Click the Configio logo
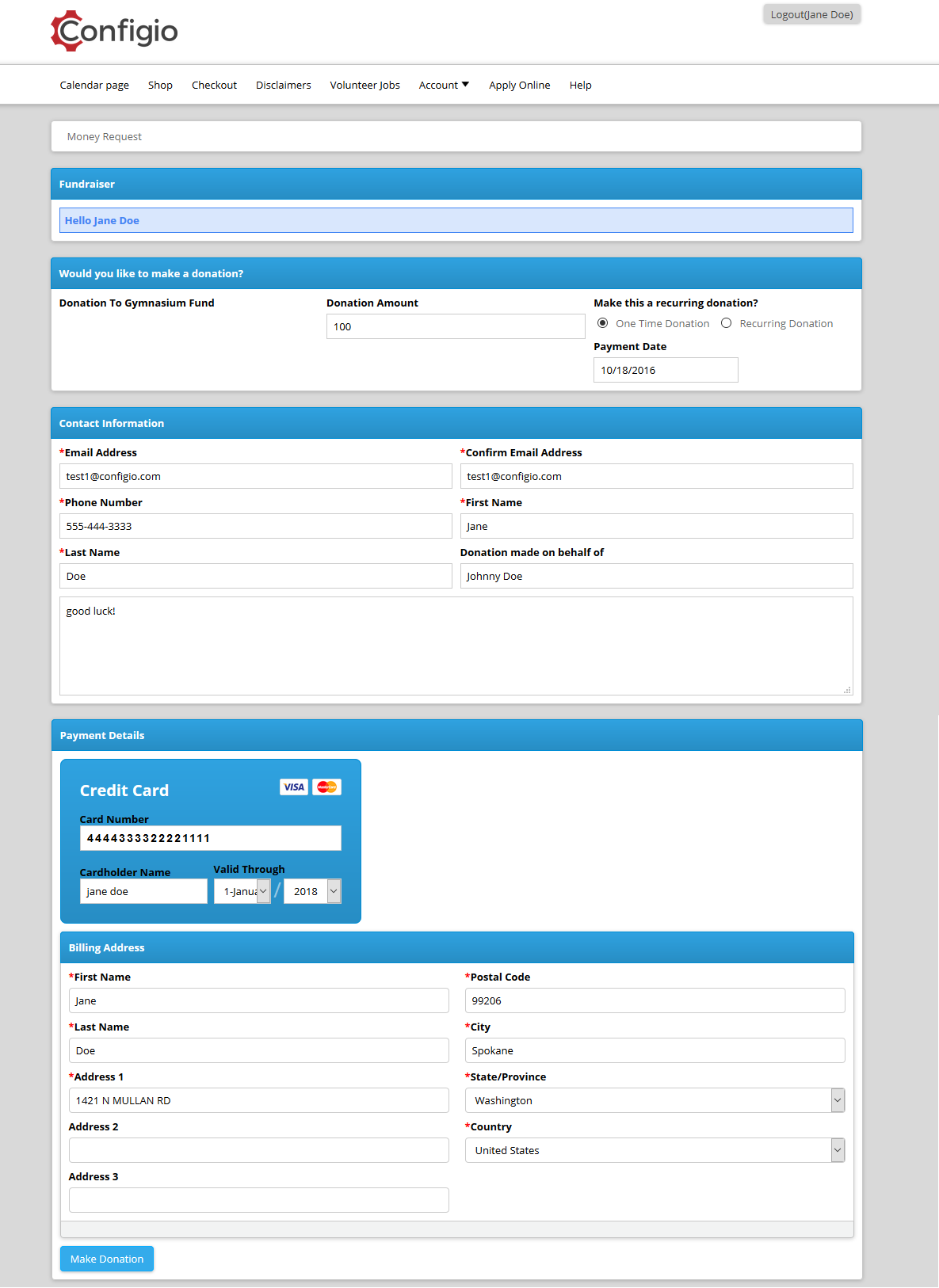The height and width of the screenshot is (1288, 939). [114, 32]
